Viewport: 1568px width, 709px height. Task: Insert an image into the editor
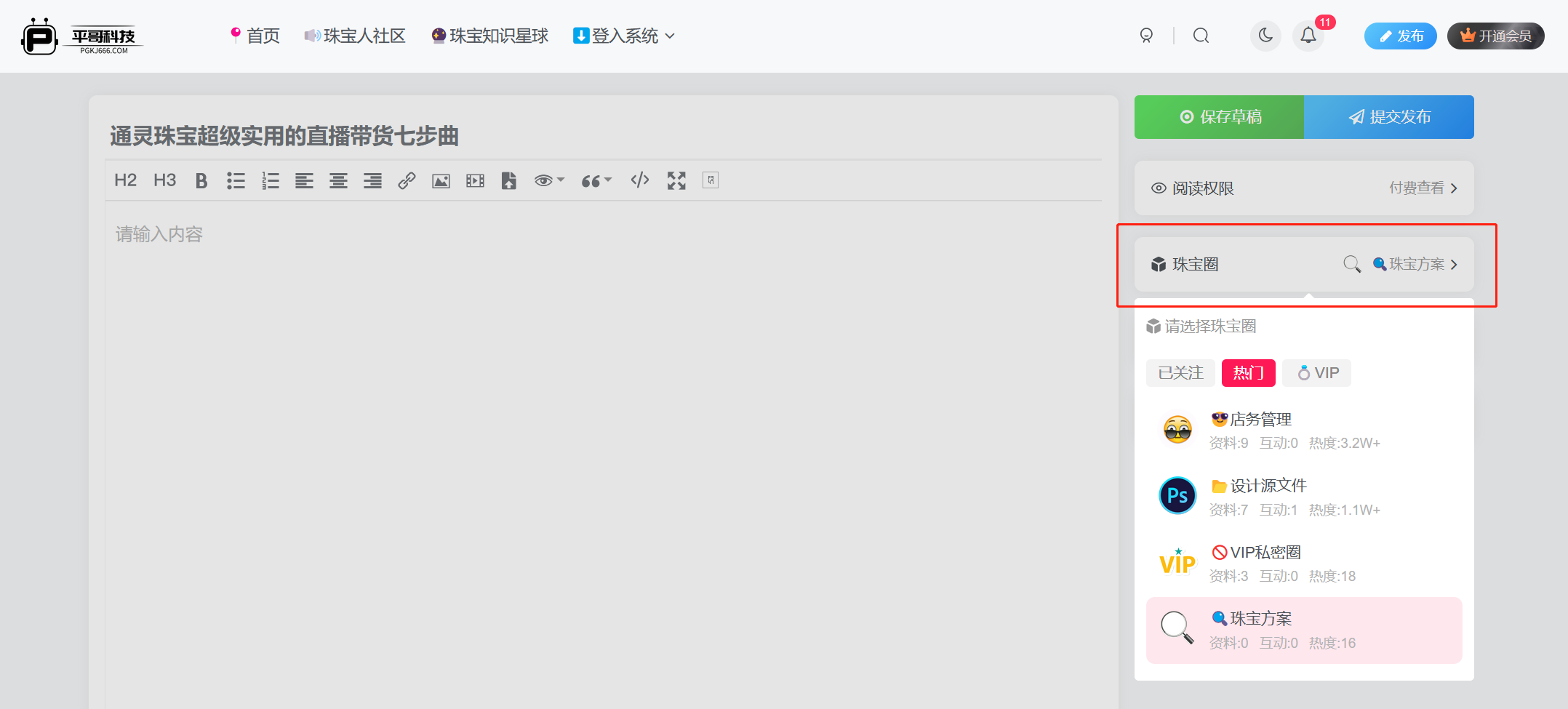coord(441,180)
